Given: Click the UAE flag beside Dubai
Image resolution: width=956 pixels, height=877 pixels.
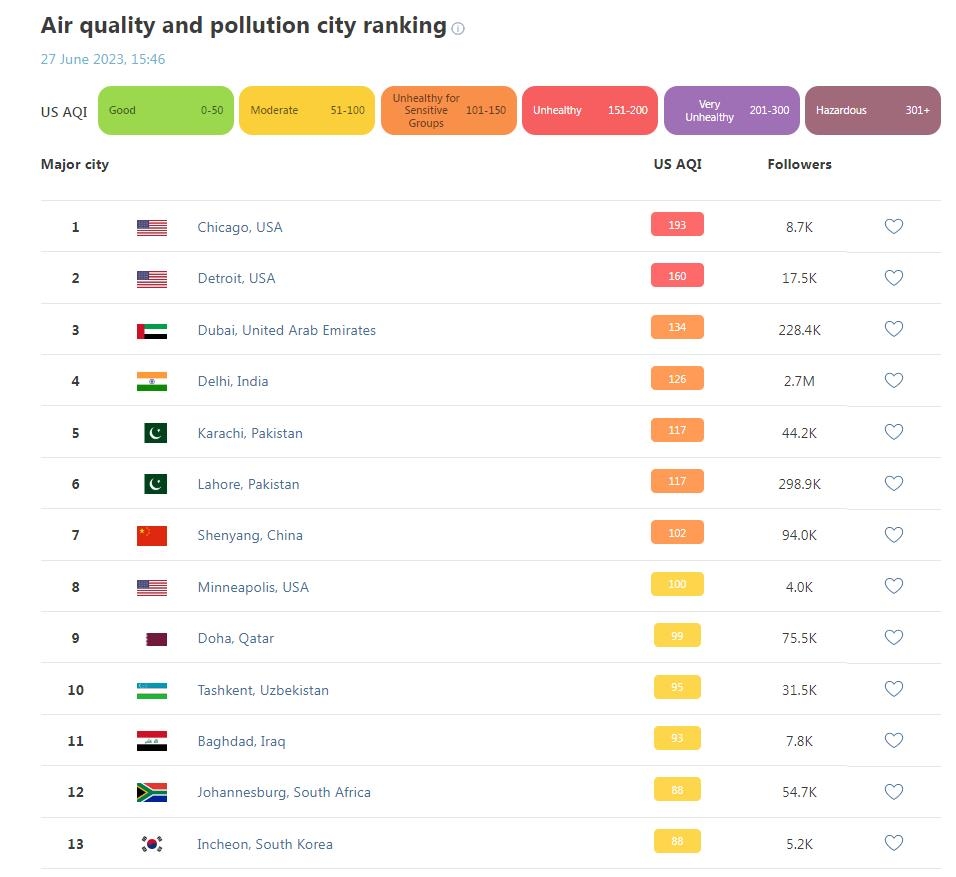Looking at the screenshot, I should [x=152, y=331].
